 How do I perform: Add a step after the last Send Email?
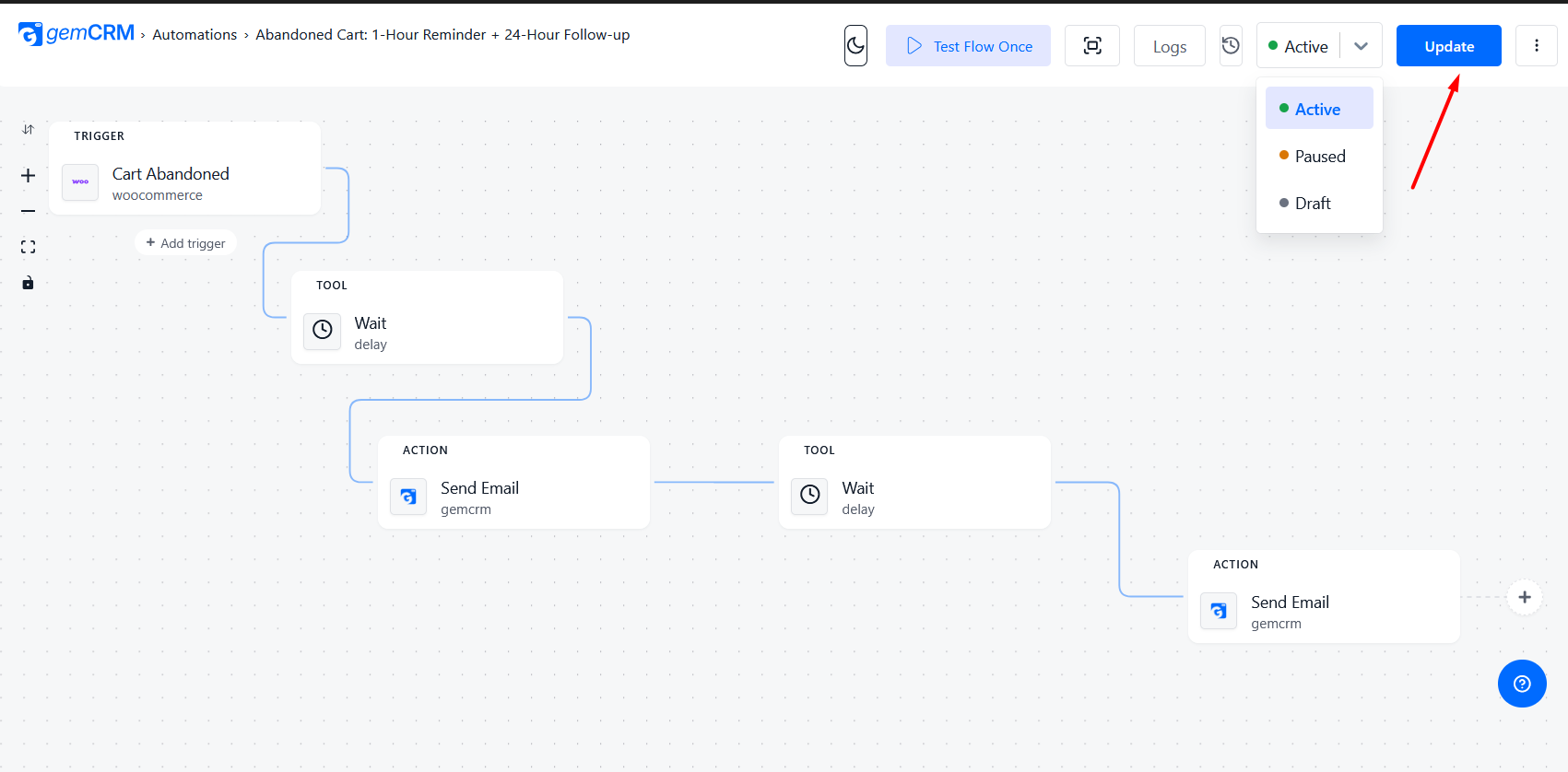pos(1525,597)
